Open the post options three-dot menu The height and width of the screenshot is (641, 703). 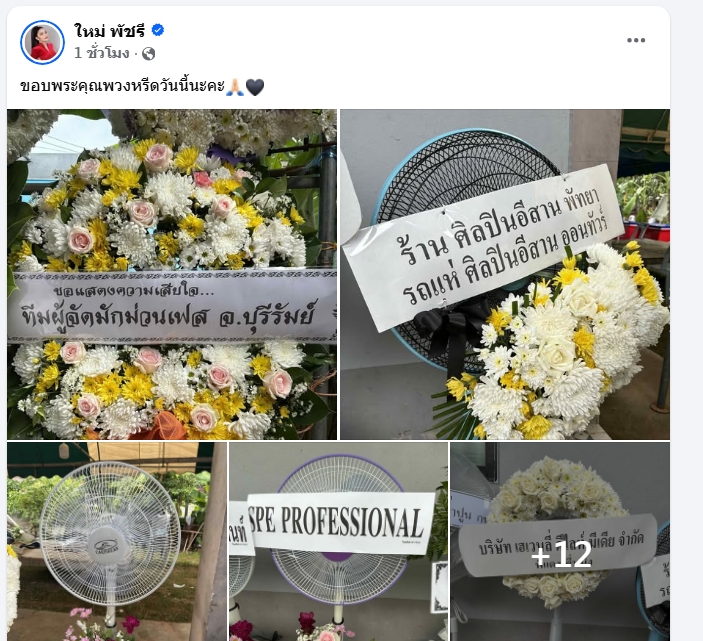[x=636, y=40]
